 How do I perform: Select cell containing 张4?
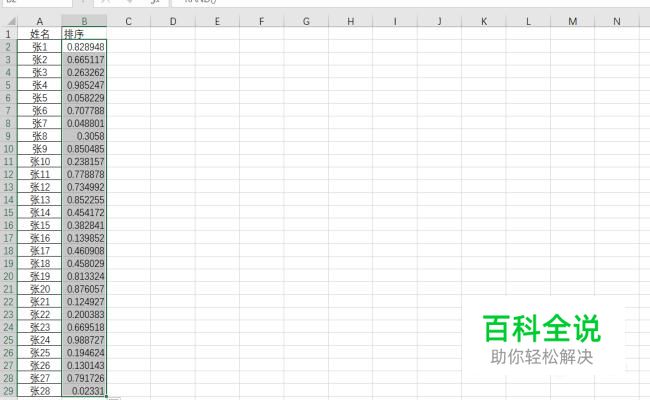(39, 85)
